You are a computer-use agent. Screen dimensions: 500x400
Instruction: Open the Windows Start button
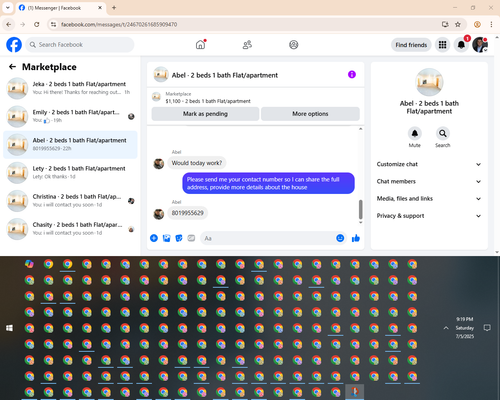click(x=9, y=328)
